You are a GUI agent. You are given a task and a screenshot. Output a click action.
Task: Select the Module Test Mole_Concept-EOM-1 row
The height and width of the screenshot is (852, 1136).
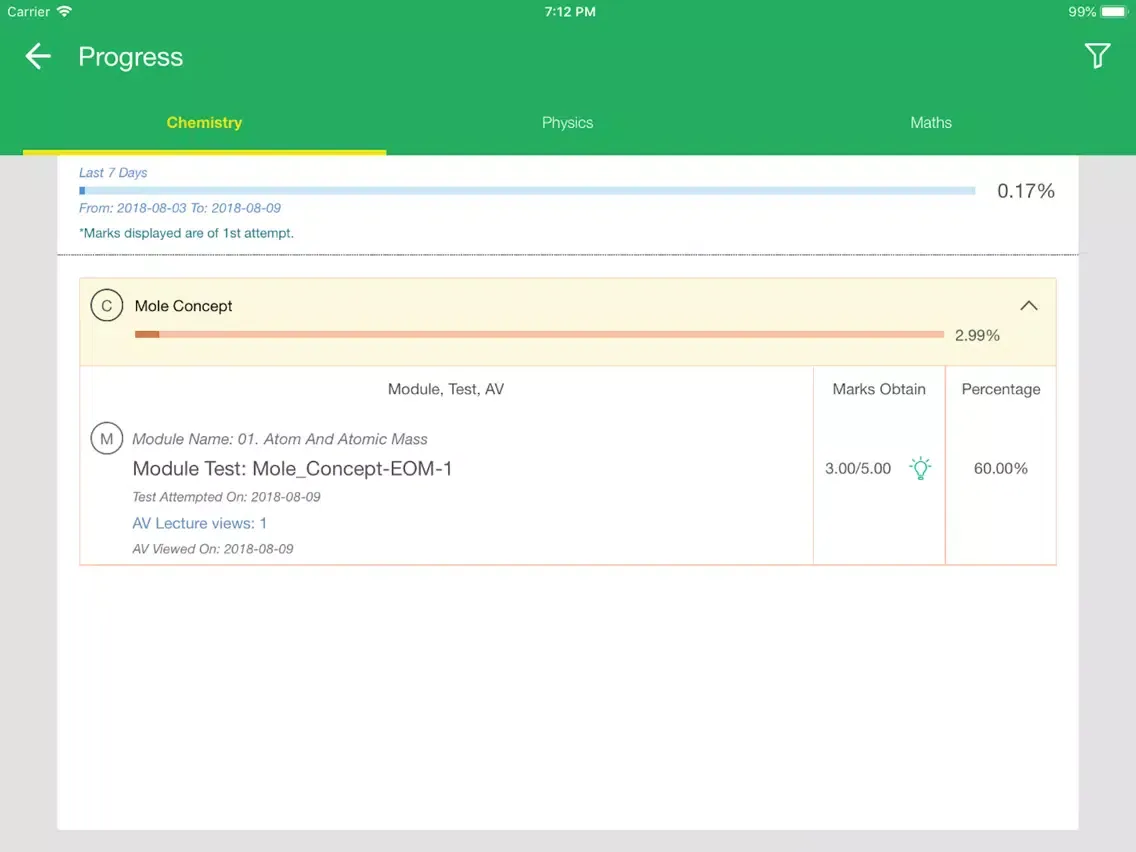292,468
